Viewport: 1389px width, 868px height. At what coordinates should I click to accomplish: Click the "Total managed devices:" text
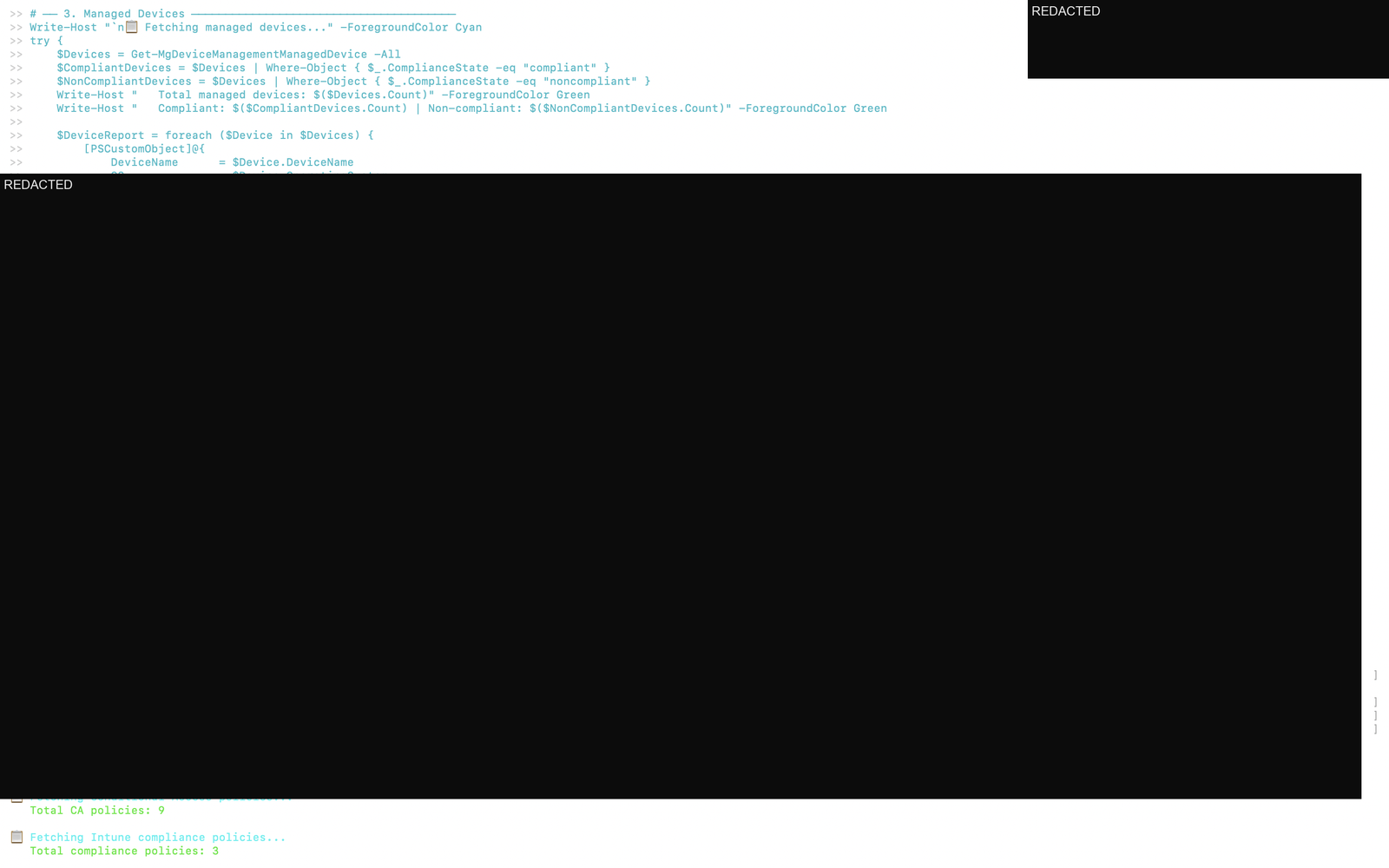(x=232, y=95)
